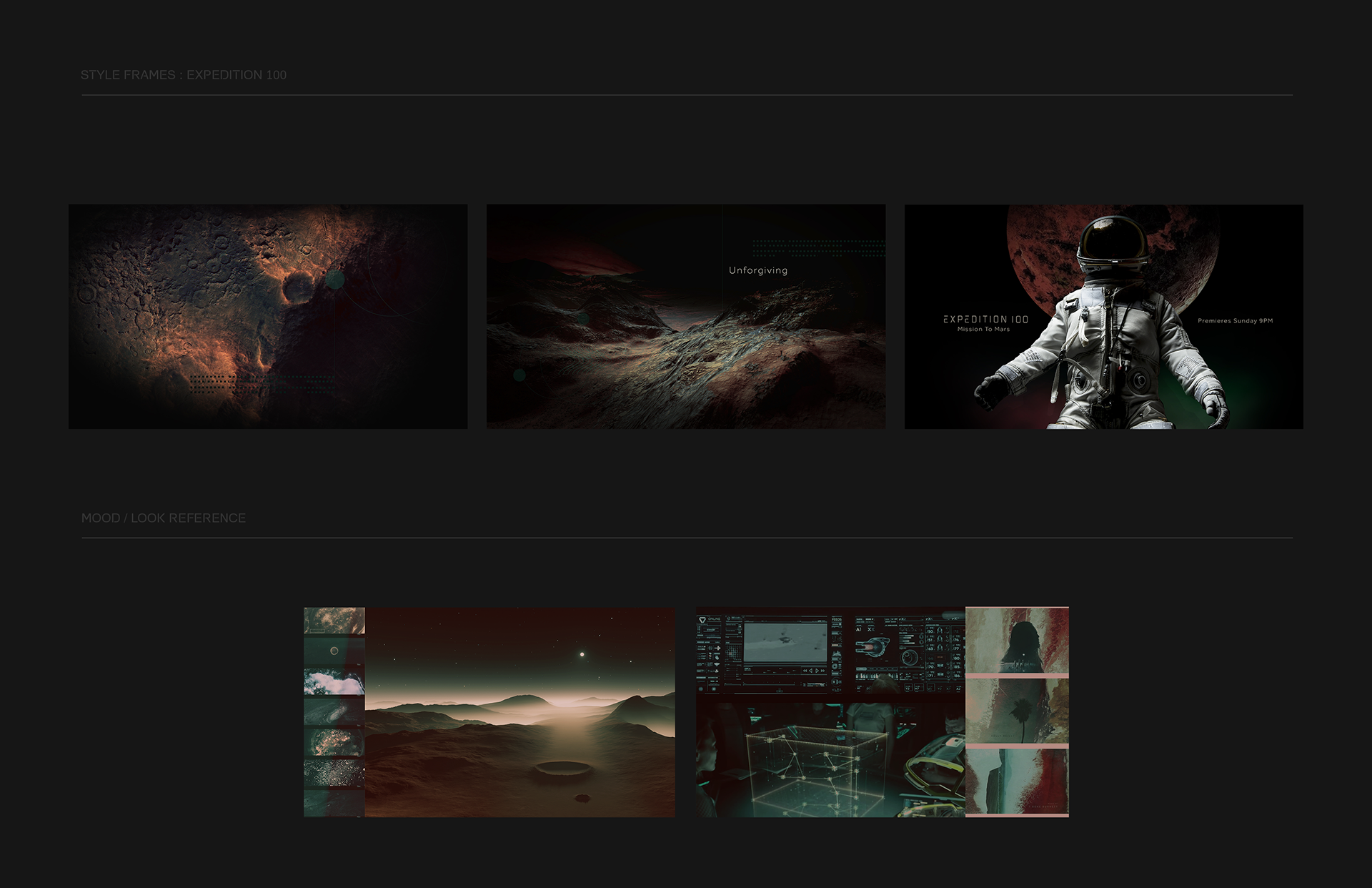1372x888 pixels.
Task: Click the ONLINE logo icon in HUD reference
Action: 702,620
